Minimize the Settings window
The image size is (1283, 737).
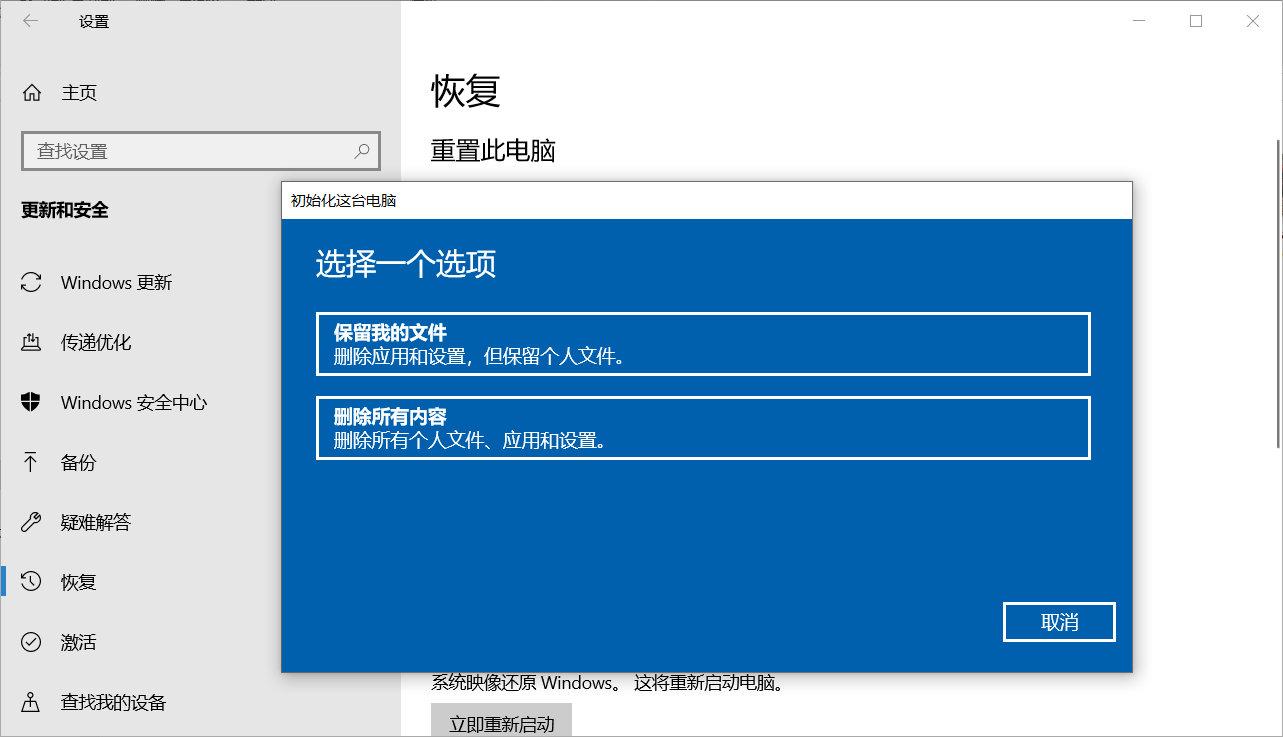pos(1140,21)
